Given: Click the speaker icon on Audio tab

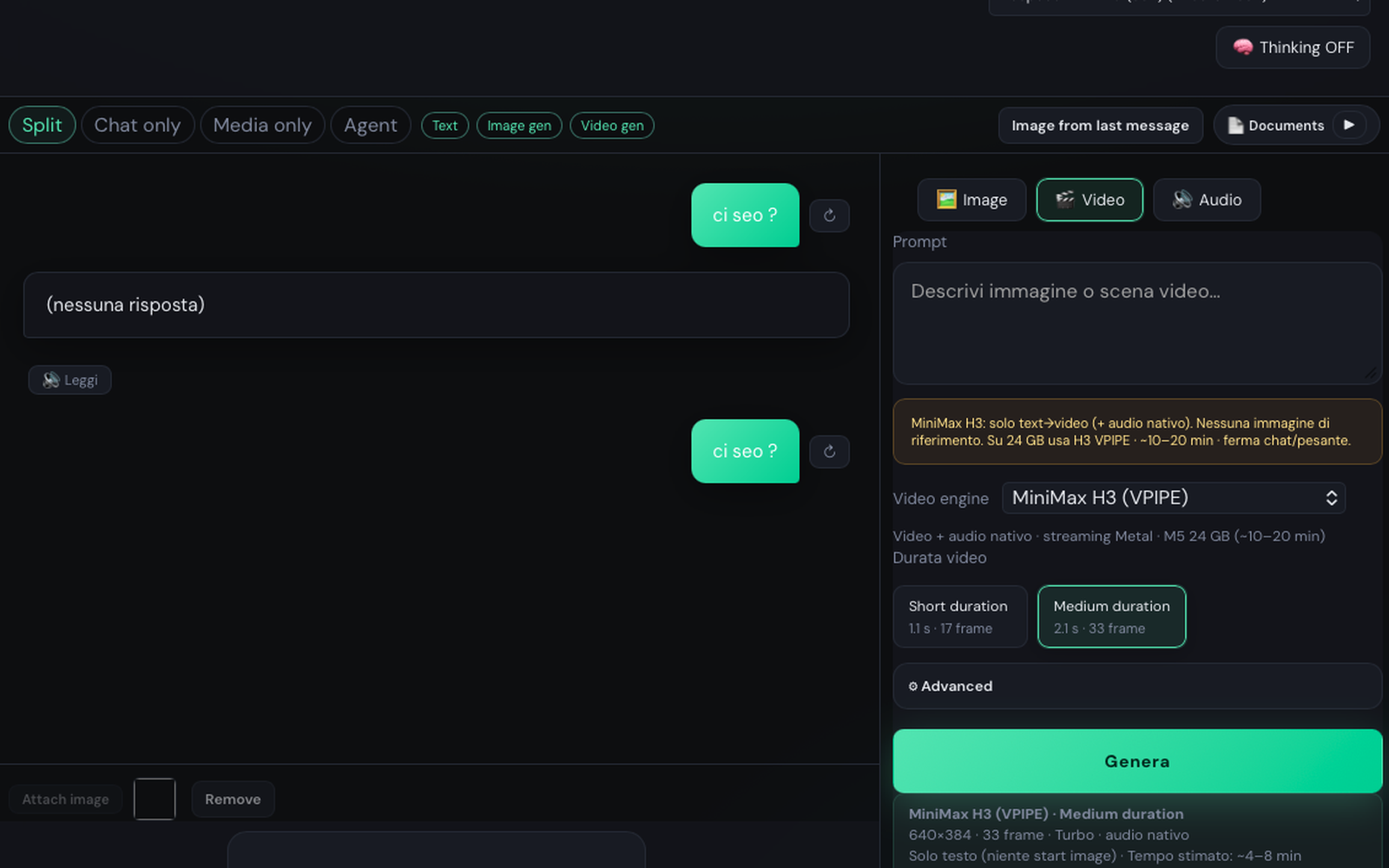Looking at the screenshot, I should 1182,200.
